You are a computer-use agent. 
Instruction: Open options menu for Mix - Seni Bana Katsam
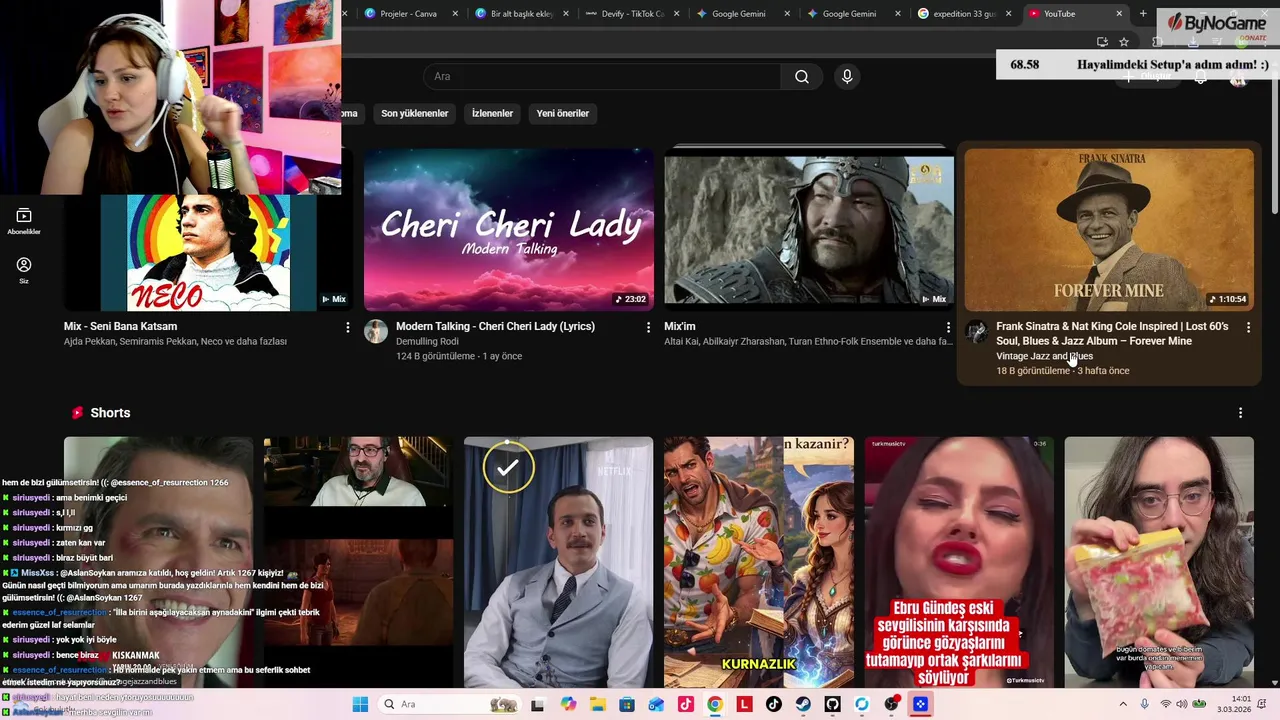(x=348, y=327)
